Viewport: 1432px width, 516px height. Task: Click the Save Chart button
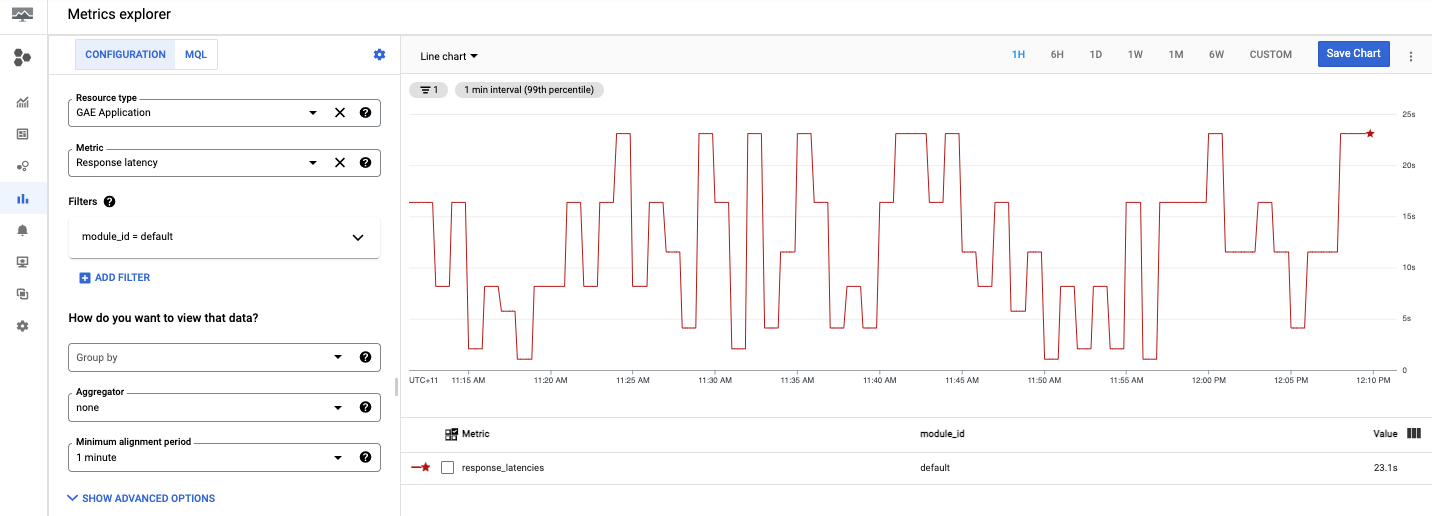[1353, 54]
